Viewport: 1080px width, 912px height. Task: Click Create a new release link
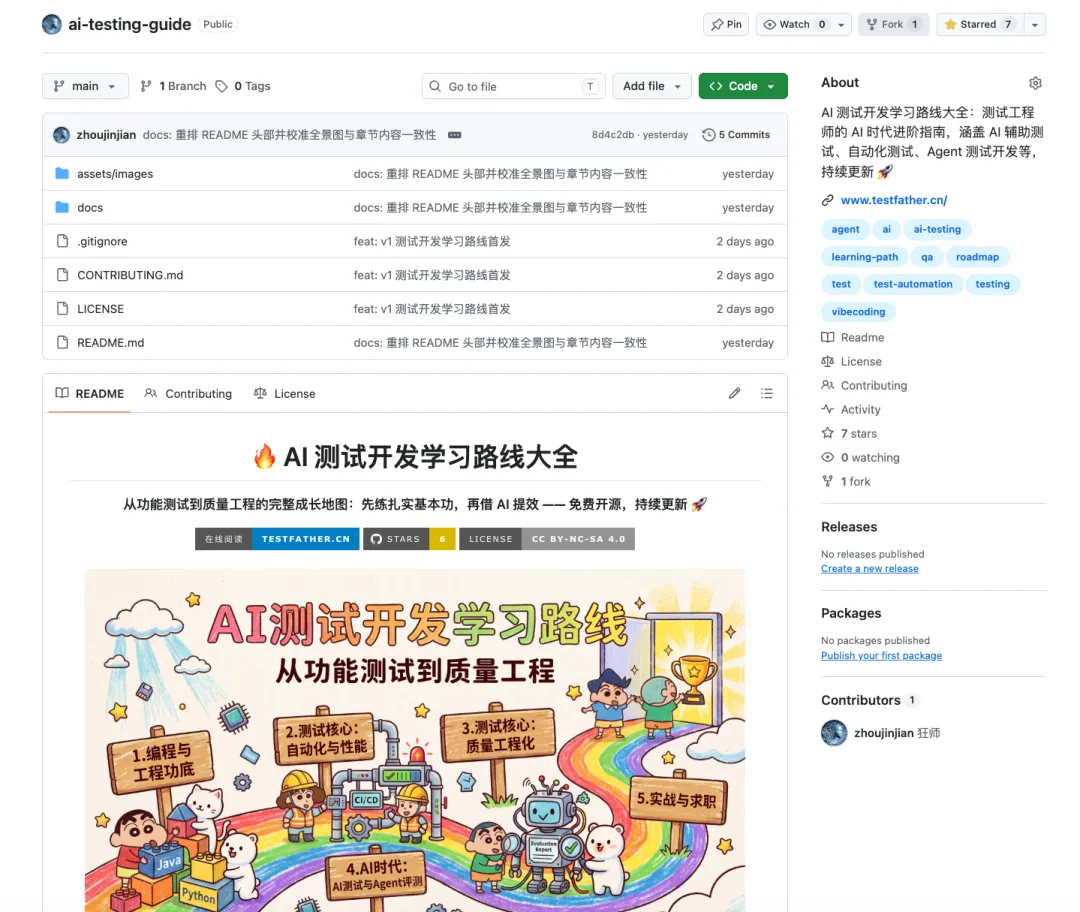[869, 569]
